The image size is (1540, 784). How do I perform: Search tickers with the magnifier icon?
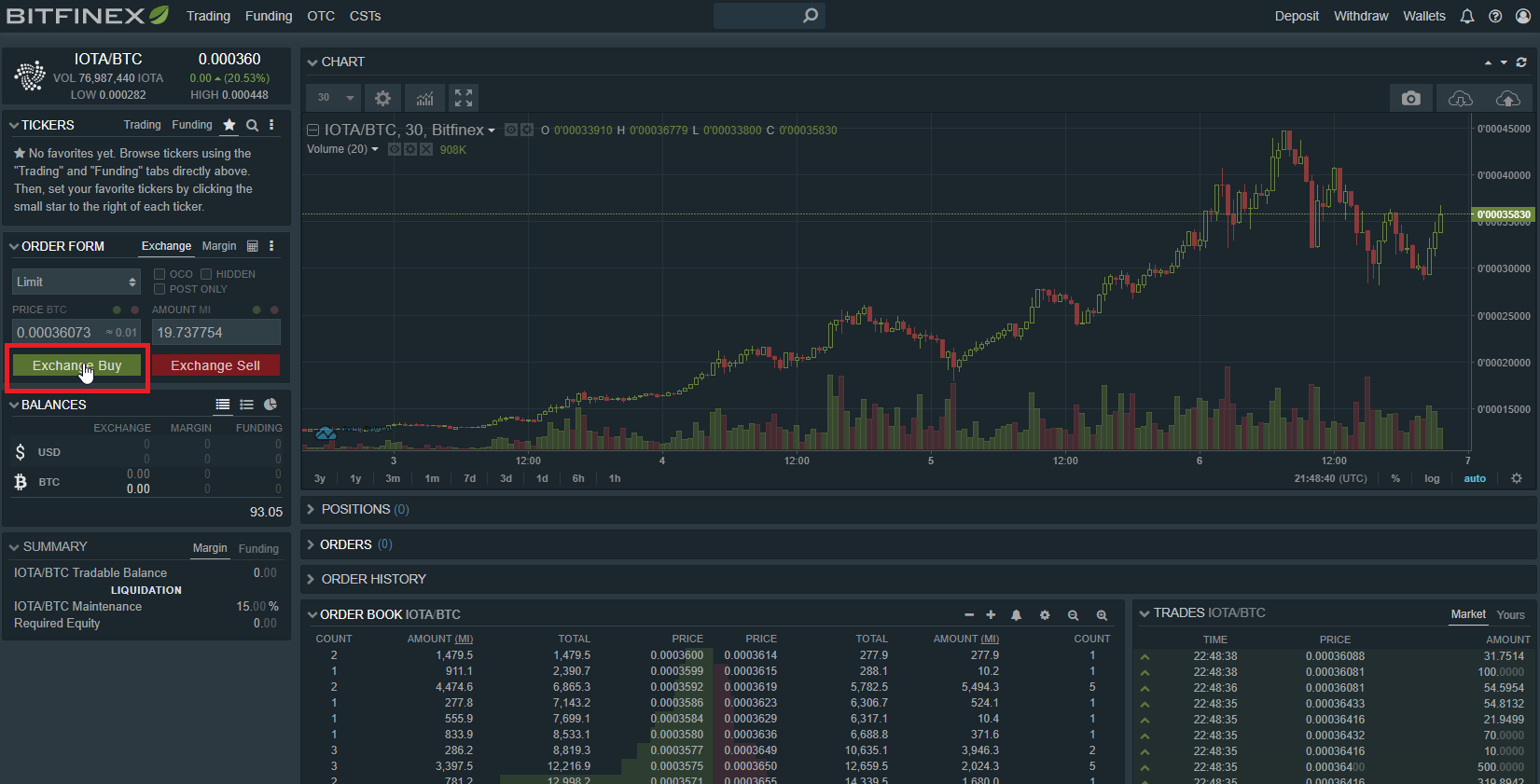(252, 125)
